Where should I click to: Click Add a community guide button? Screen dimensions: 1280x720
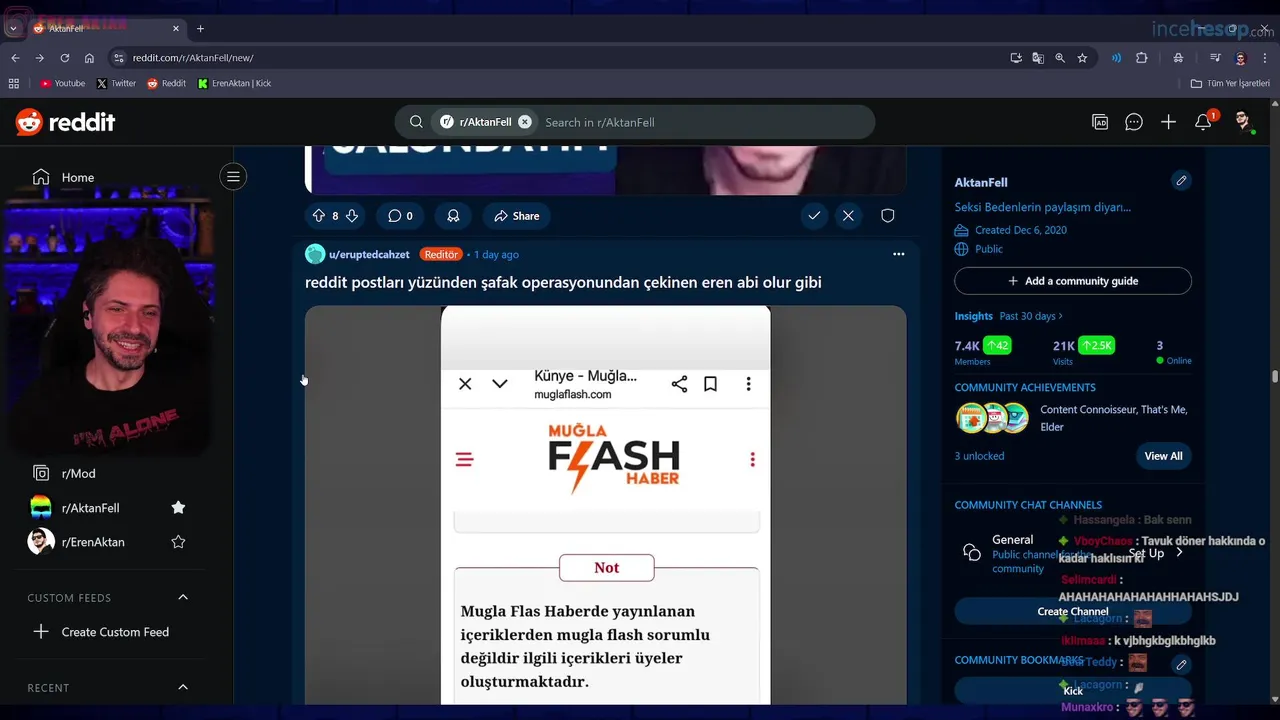pos(1073,281)
